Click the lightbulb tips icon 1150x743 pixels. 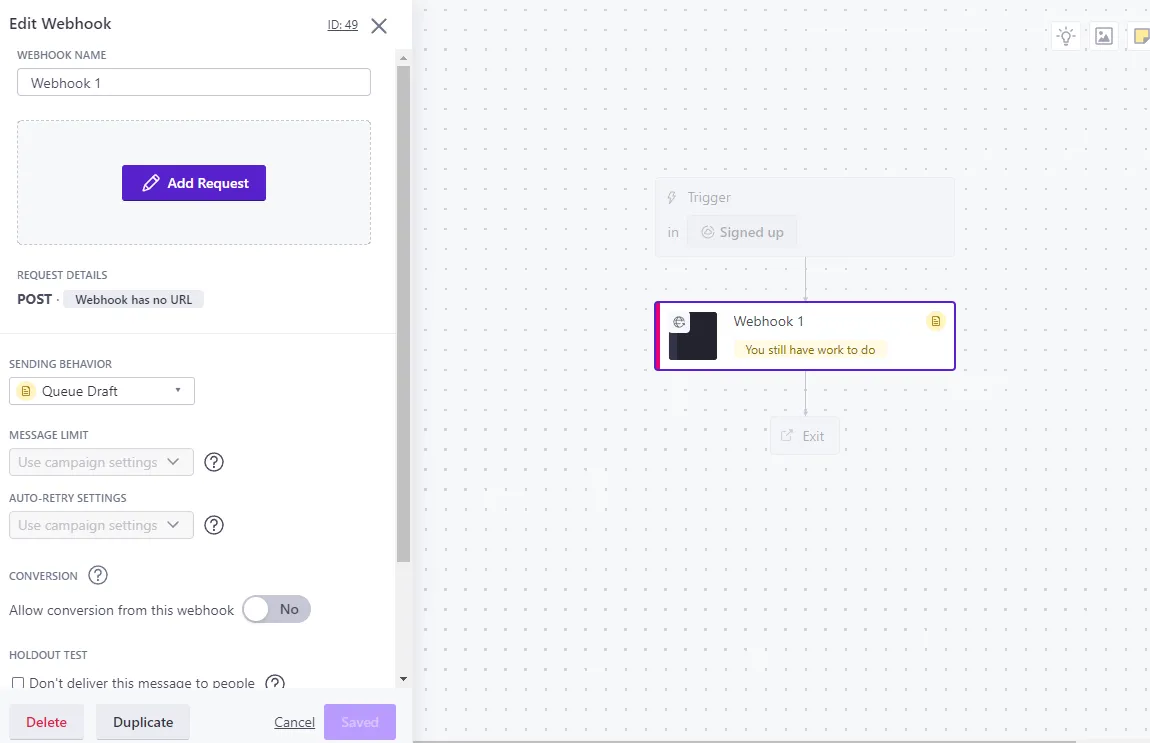(1066, 35)
